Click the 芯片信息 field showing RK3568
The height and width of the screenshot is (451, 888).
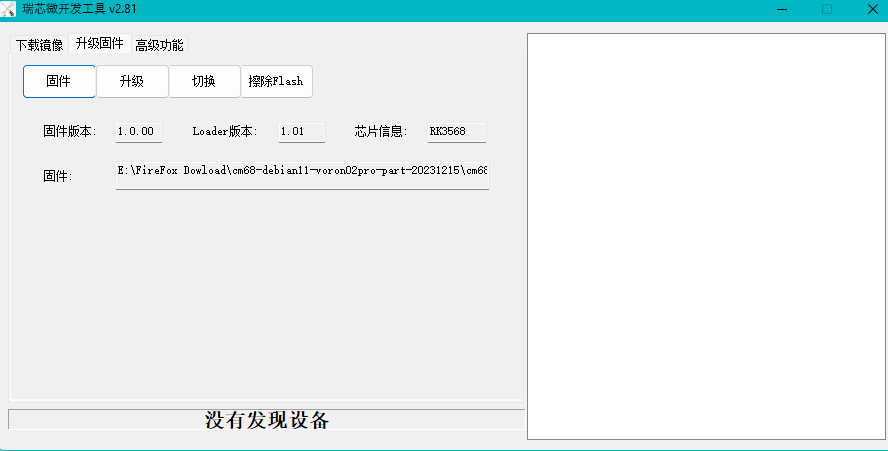(x=456, y=132)
